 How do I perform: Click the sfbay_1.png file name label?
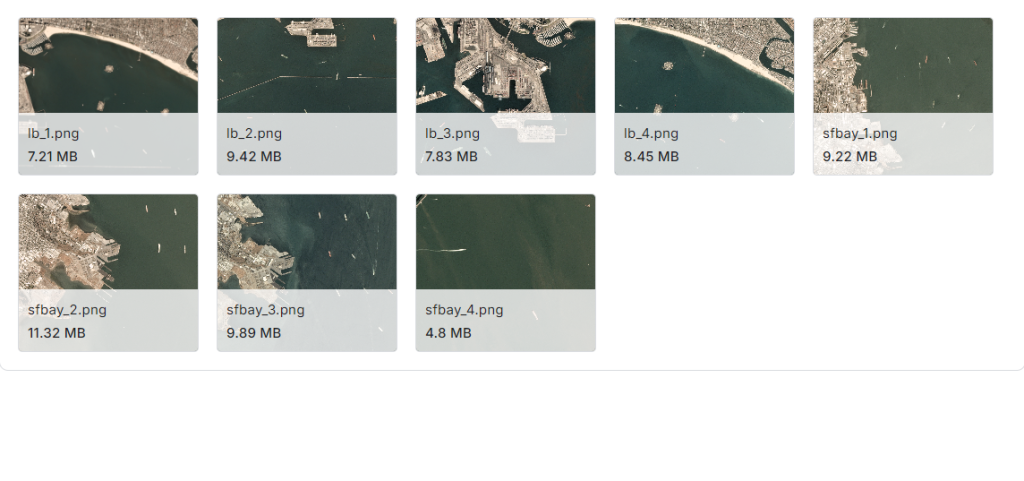pyautogui.click(x=859, y=134)
